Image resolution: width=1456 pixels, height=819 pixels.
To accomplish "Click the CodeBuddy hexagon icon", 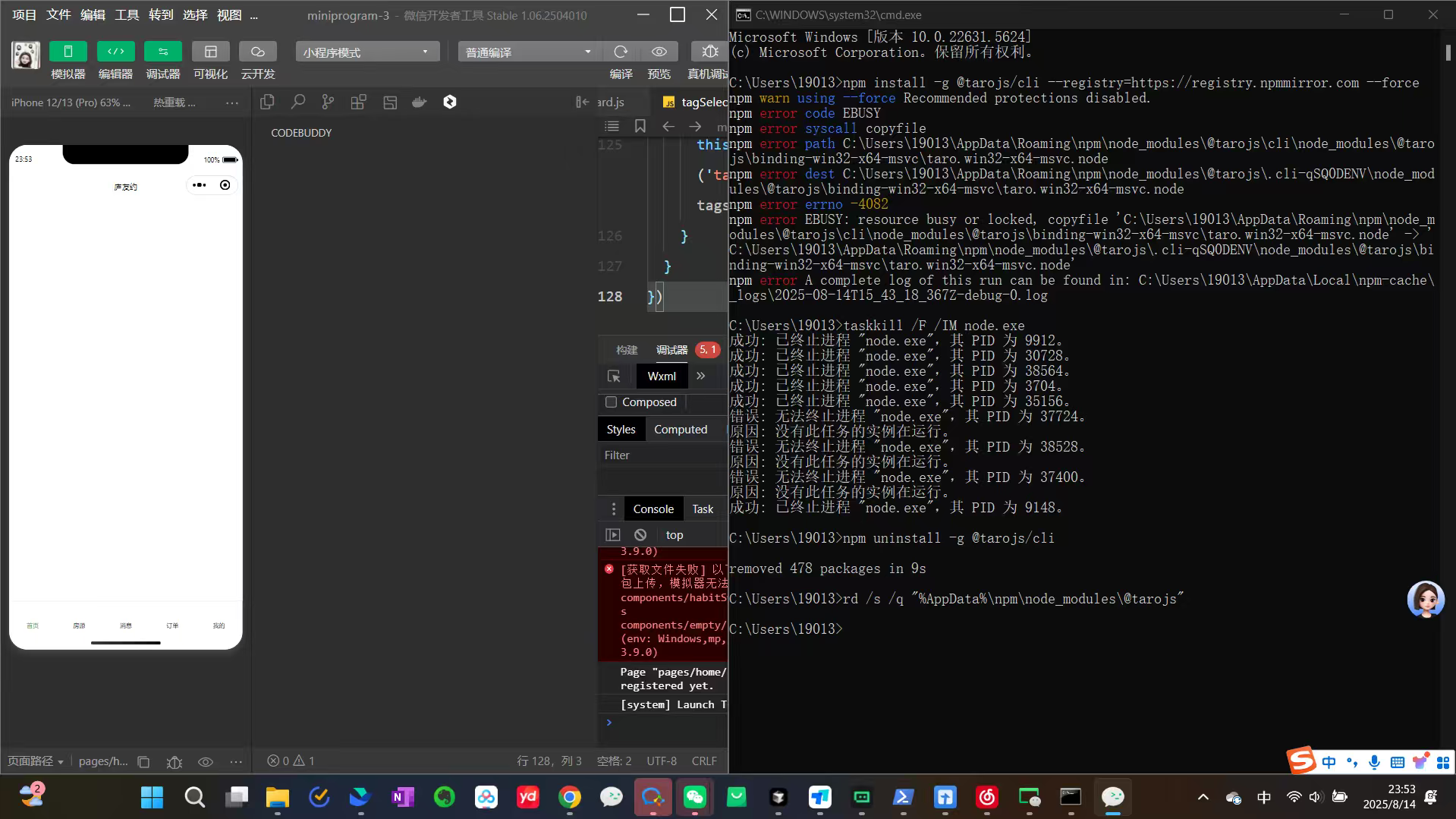I will click(x=450, y=102).
